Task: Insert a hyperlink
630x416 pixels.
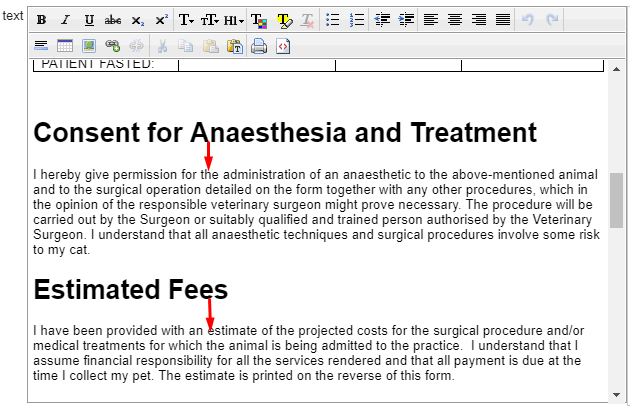Action: point(113,46)
